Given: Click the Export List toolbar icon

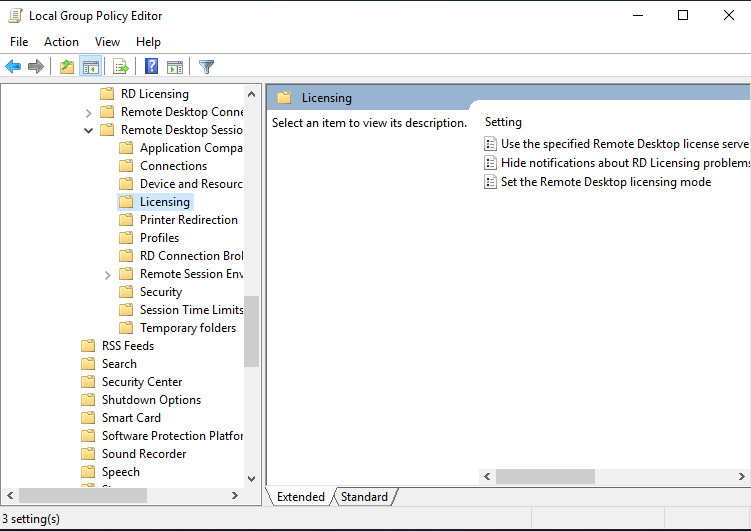Looking at the screenshot, I should [121, 67].
